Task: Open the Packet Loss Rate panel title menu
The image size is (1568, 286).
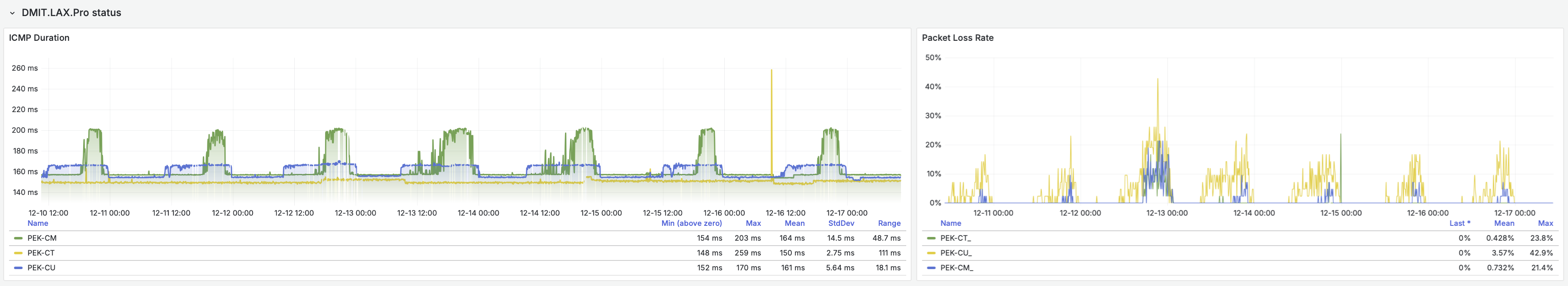Action: (957, 38)
